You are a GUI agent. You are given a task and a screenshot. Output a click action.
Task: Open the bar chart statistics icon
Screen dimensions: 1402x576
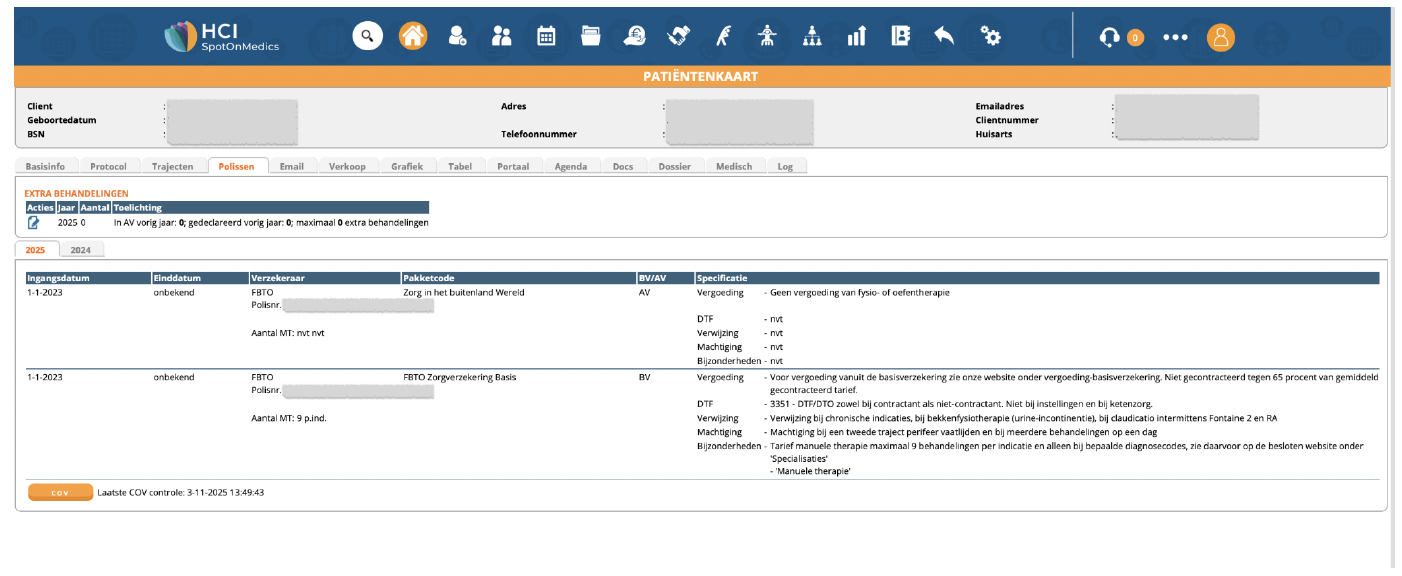coord(856,36)
